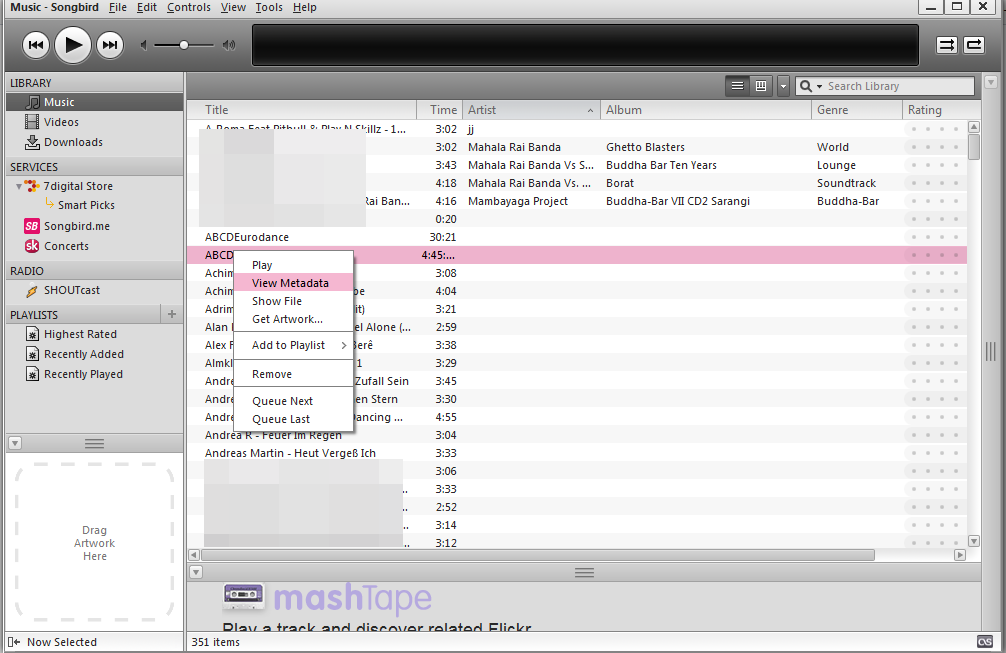The image size is (1006, 653).
Task: Choose Queue Next in the context menu
Action: point(293,401)
